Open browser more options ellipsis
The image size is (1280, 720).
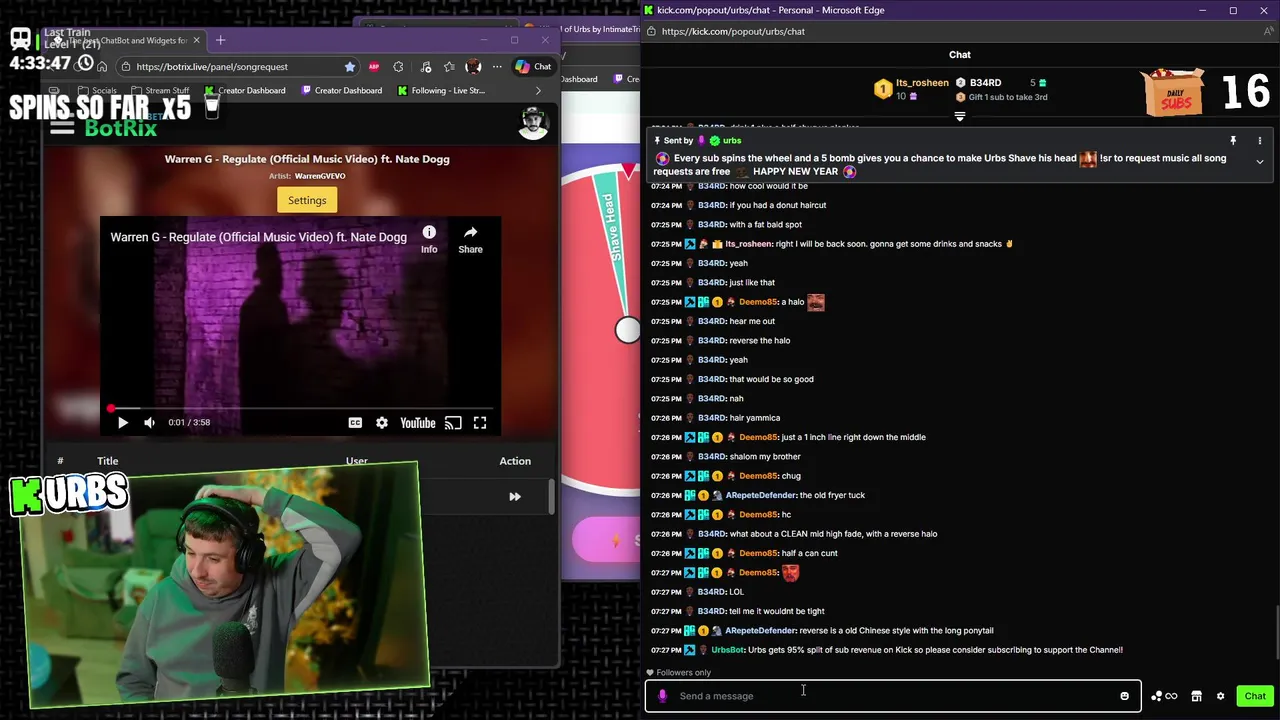(x=496, y=67)
